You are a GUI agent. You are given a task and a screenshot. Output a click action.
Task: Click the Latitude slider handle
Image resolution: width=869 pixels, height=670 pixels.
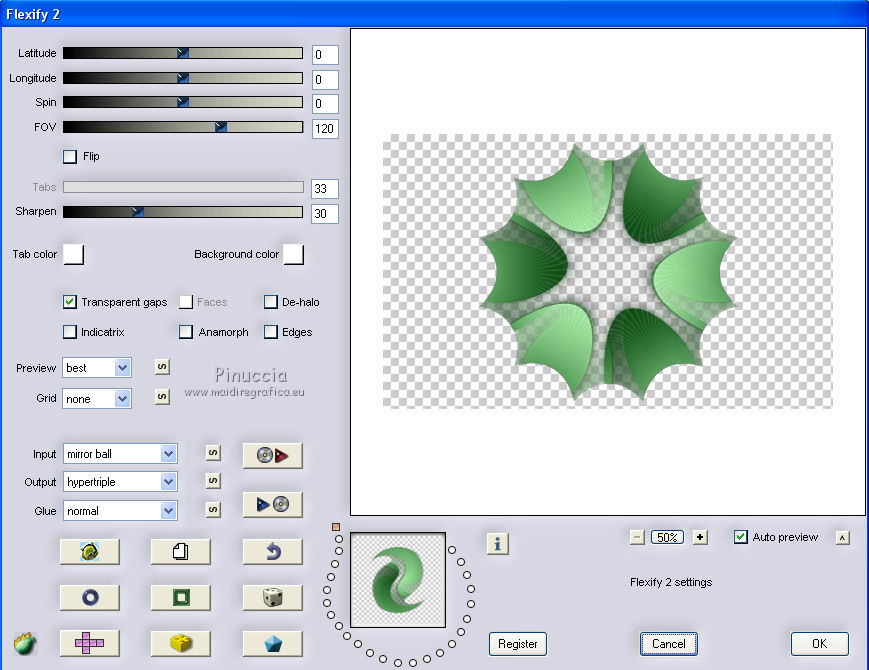(x=182, y=53)
